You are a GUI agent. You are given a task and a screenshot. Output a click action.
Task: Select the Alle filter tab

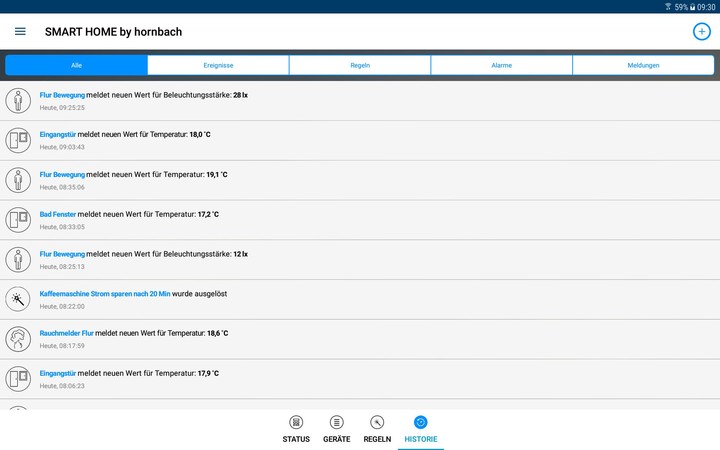coord(76,65)
